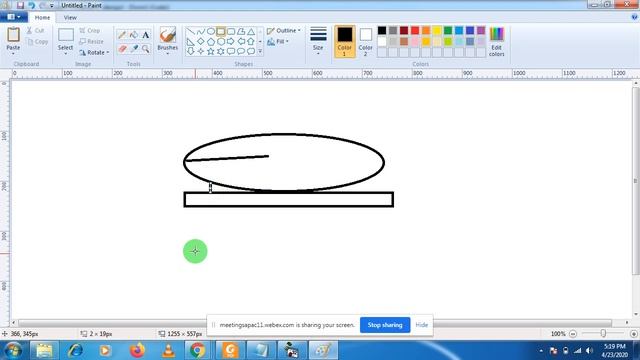Choose the Six-point star shape
This screenshot has height=360, width=640.
coord(221,51)
